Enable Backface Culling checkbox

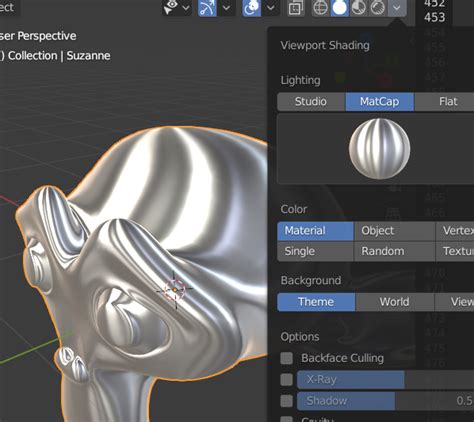click(287, 358)
